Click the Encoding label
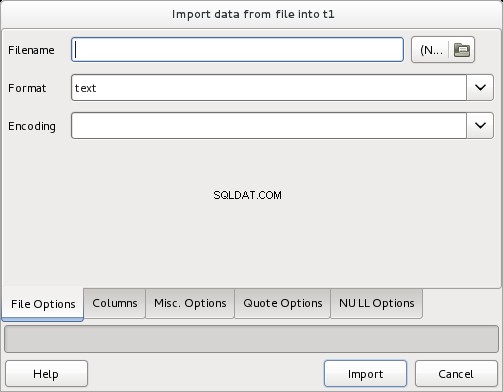The height and width of the screenshot is (392, 503). [32, 126]
